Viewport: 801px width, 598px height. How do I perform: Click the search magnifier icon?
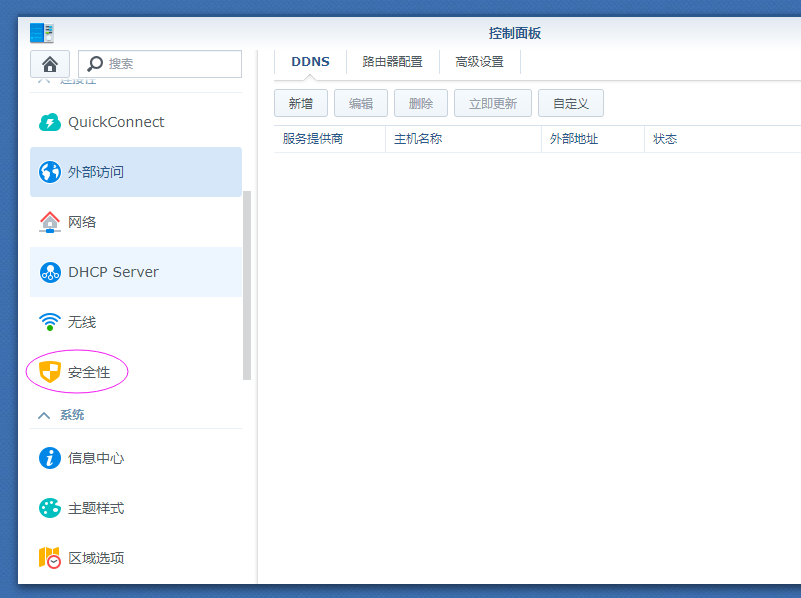click(x=95, y=64)
